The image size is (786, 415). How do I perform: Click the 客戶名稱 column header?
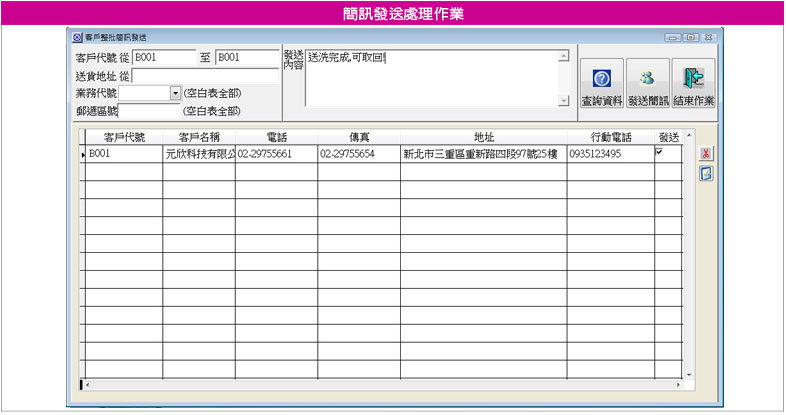pos(198,137)
